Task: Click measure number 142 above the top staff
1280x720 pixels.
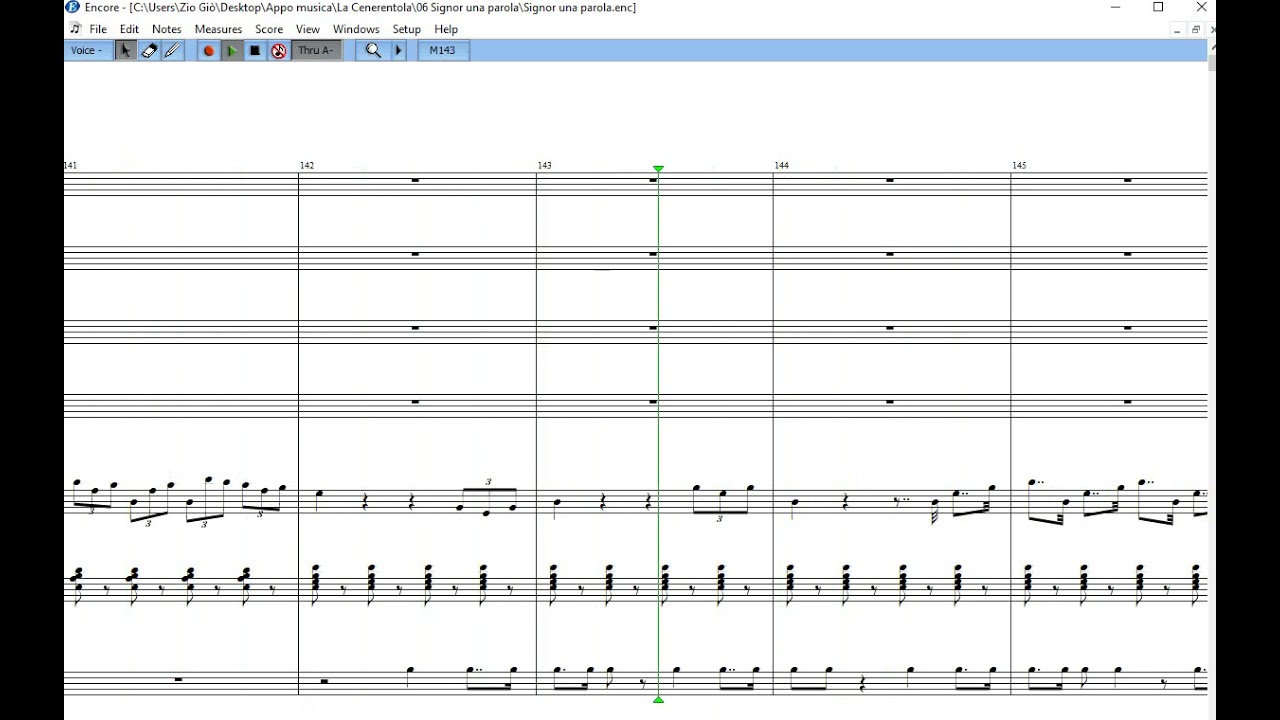Action: (x=307, y=165)
